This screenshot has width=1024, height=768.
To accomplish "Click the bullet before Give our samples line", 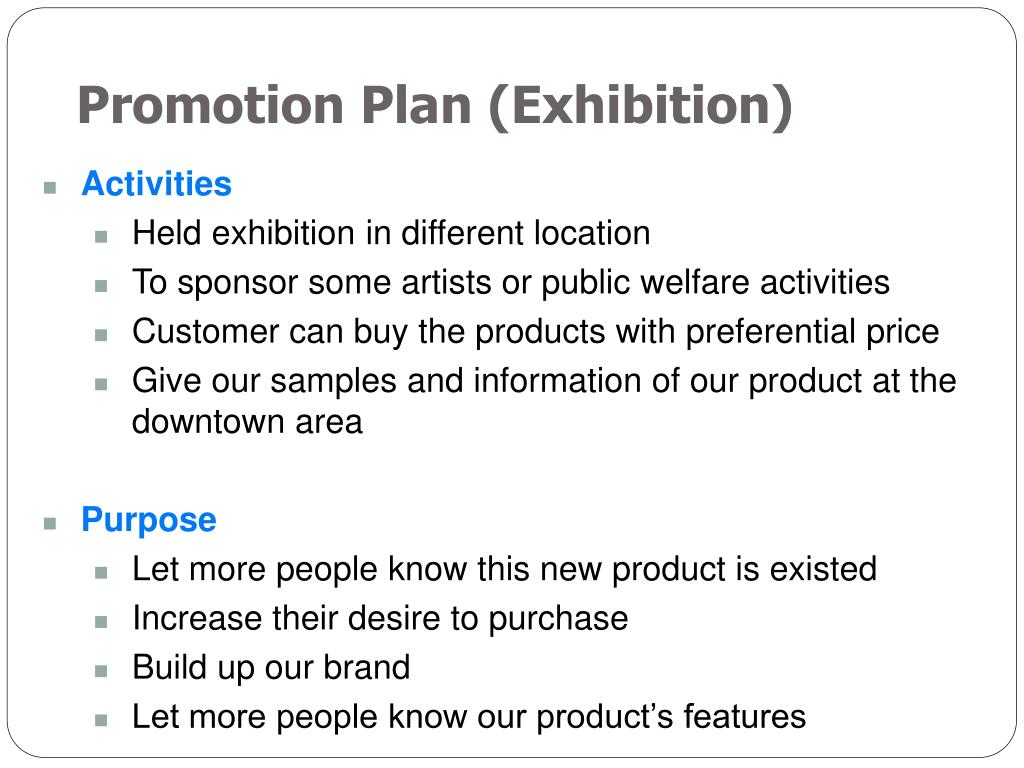I will pyautogui.click(x=101, y=384).
